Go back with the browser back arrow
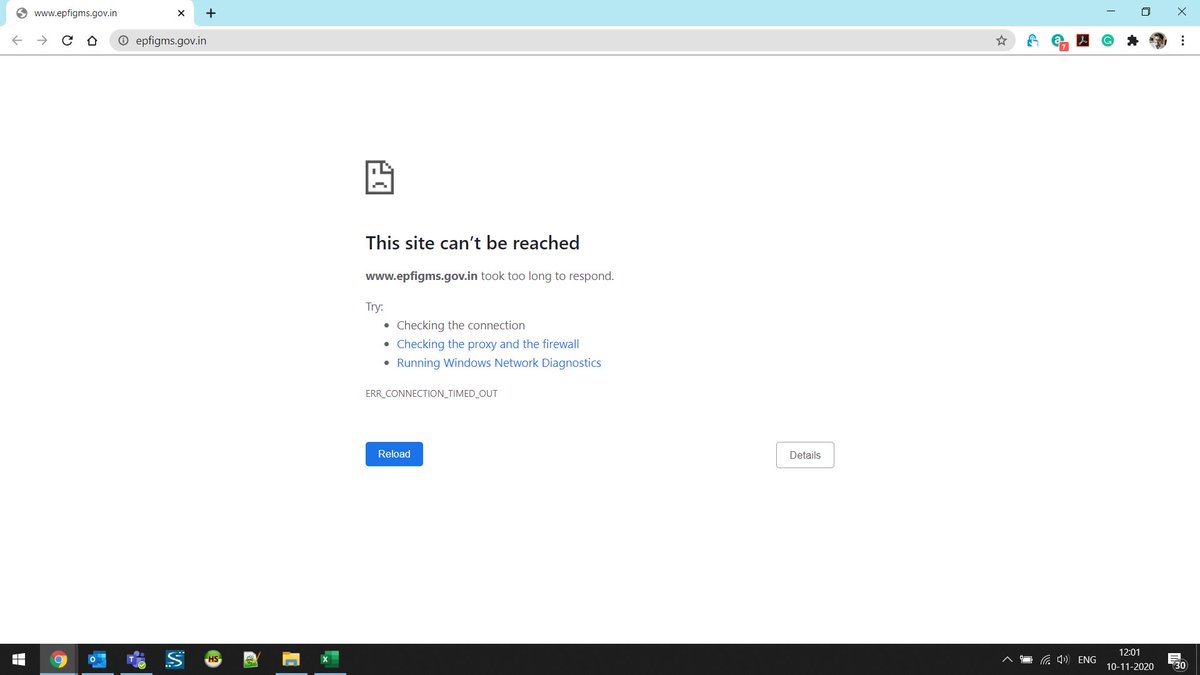The width and height of the screenshot is (1200, 675). [16, 41]
